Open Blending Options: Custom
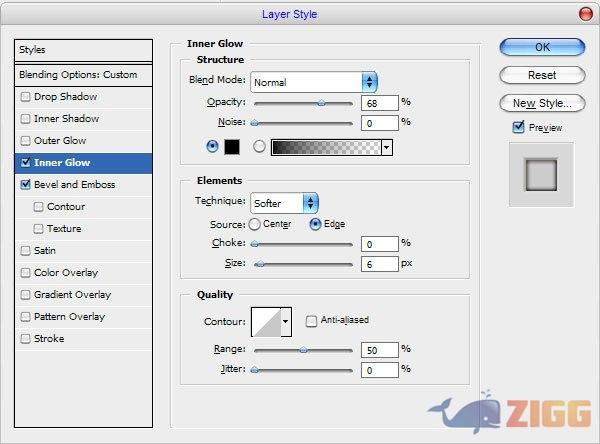600x444 pixels. point(78,75)
